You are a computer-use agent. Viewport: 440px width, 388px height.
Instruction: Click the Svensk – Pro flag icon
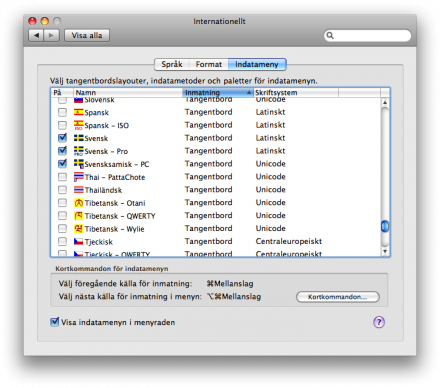click(79, 151)
